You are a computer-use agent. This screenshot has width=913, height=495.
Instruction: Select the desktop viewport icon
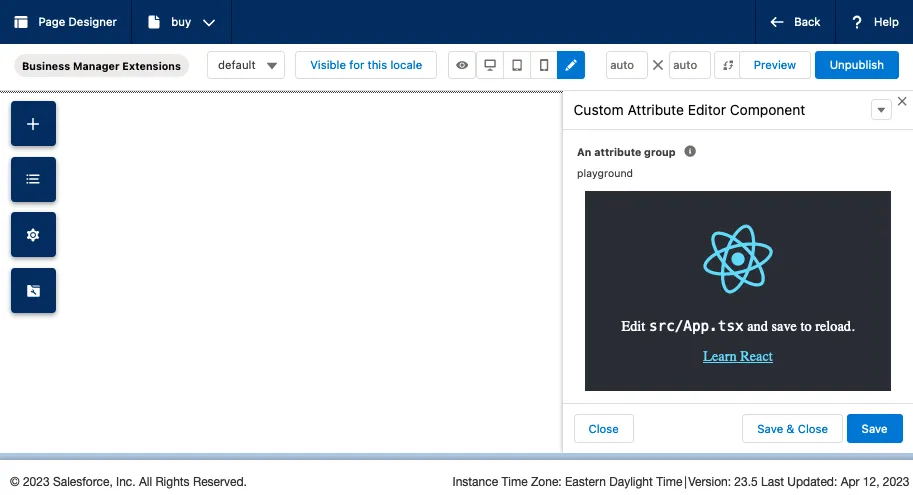tap(490, 65)
